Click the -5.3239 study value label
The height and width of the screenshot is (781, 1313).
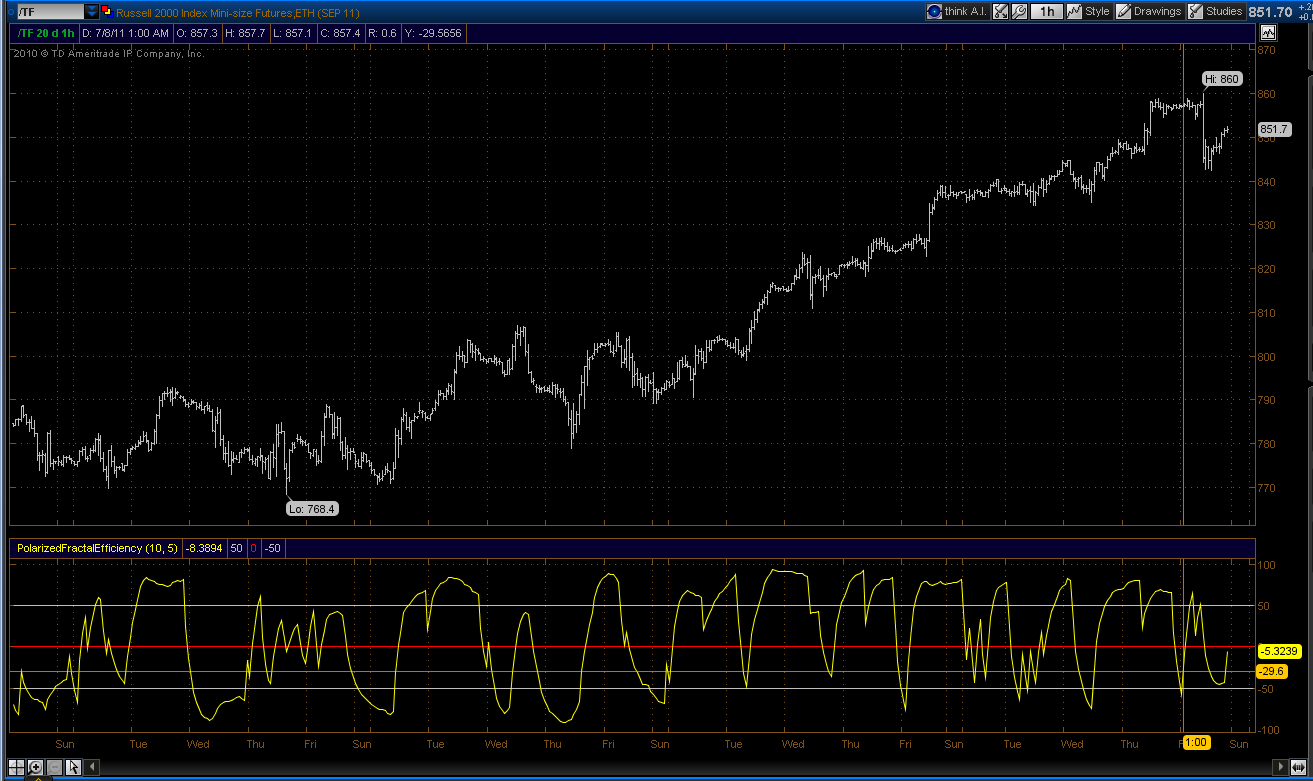click(x=1279, y=651)
